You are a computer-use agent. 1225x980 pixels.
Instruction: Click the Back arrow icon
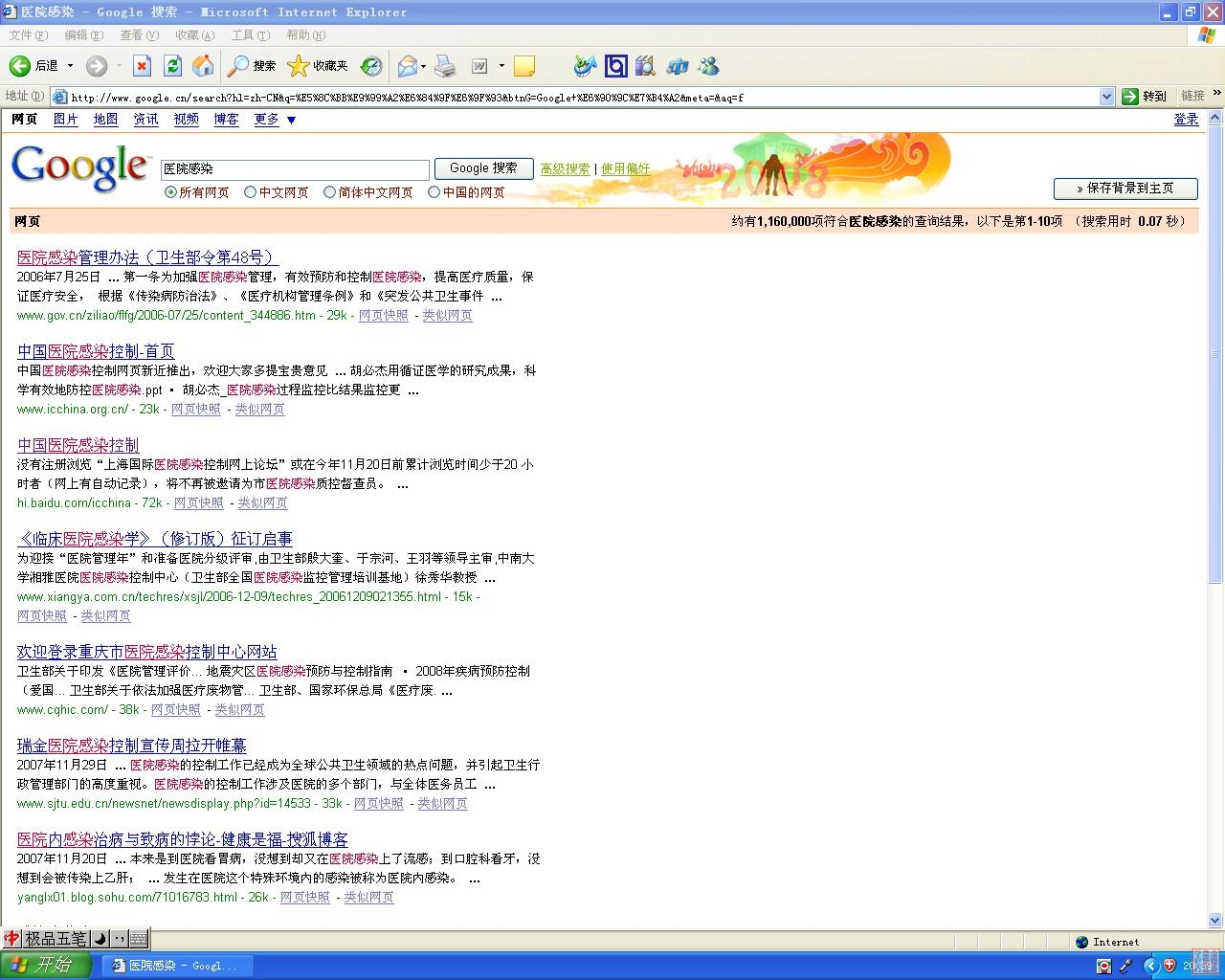[19, 66]
